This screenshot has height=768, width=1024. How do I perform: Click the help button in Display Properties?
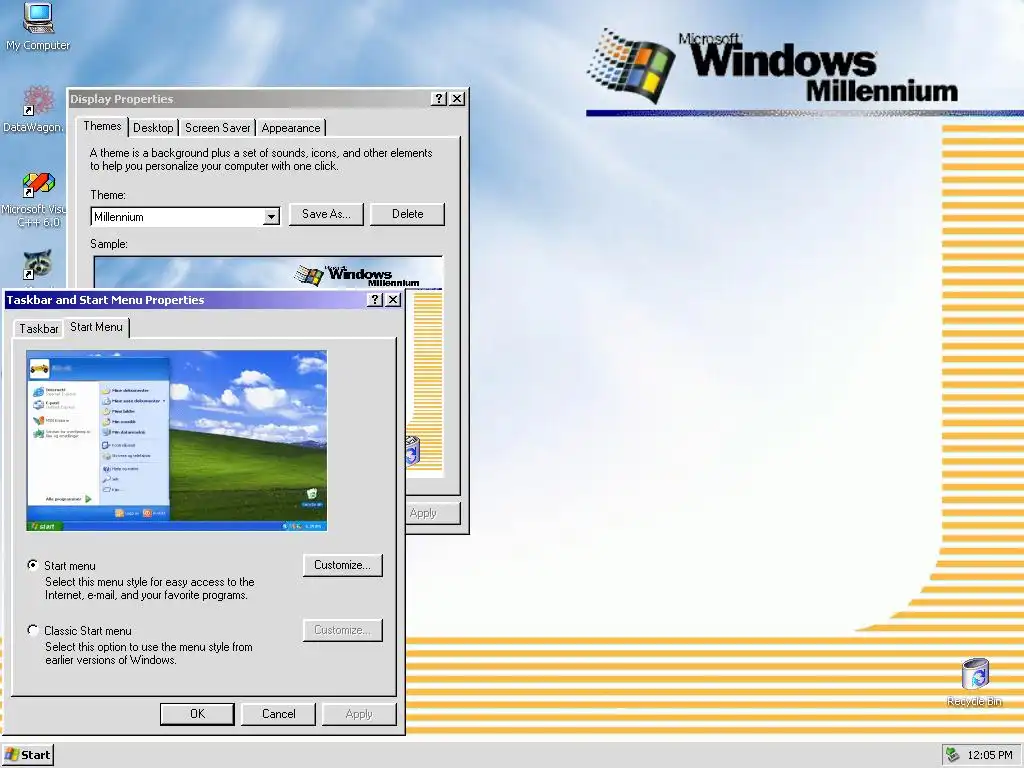439,99
